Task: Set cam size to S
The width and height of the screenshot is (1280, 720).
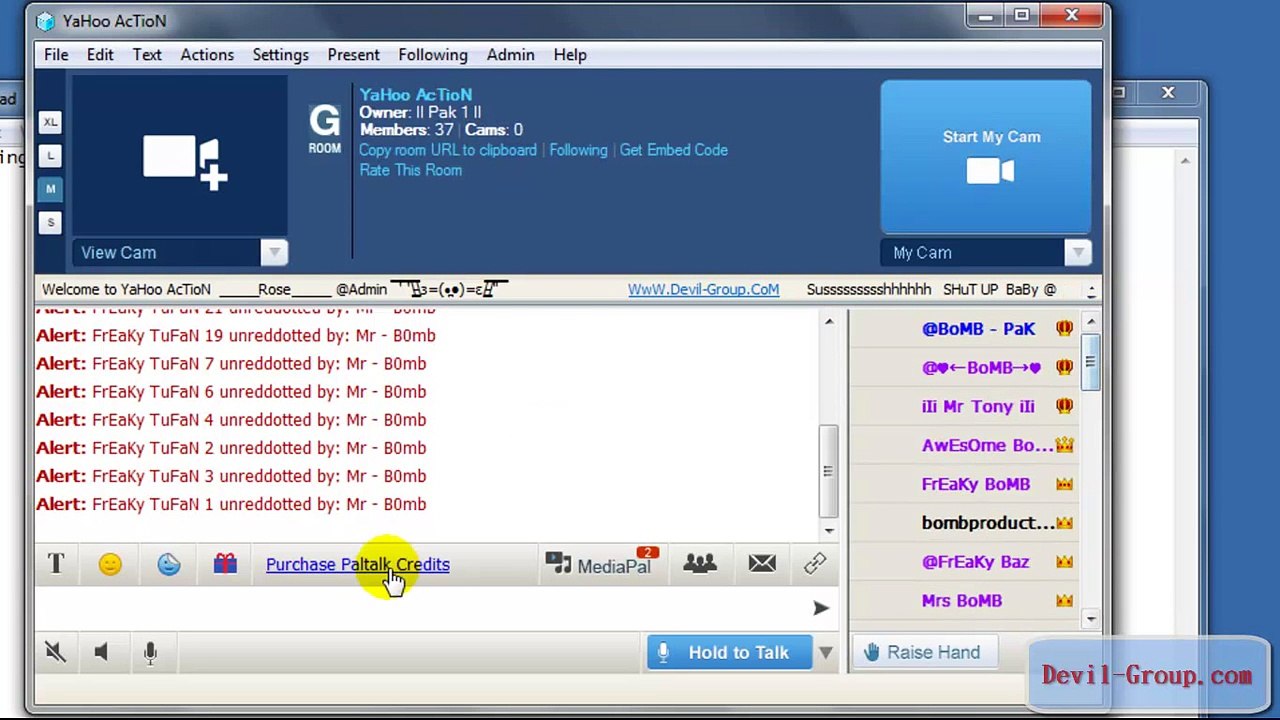Action: pyautogui.click(x=50, y=222)
